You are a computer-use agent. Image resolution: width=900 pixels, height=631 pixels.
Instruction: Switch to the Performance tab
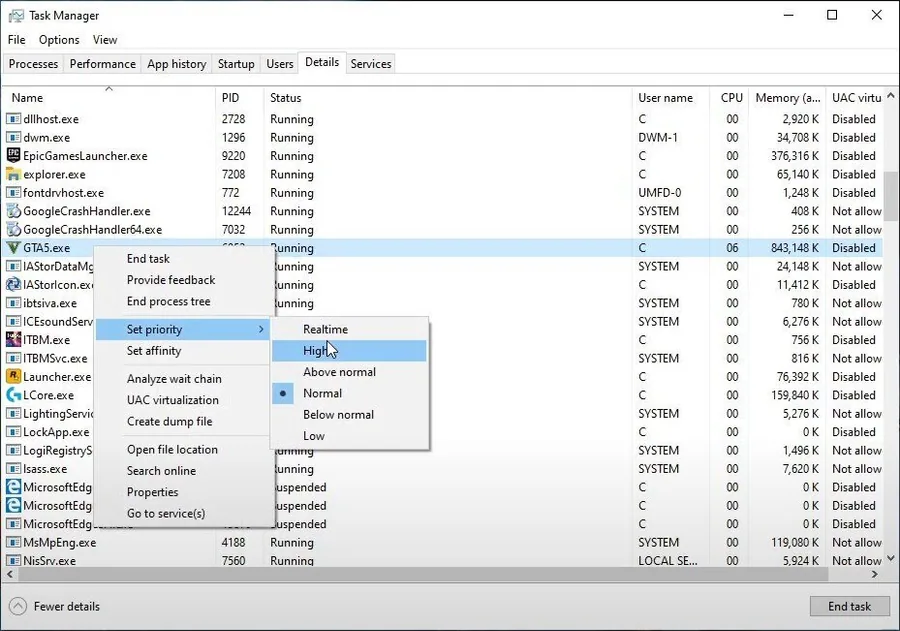coord(103,64)
